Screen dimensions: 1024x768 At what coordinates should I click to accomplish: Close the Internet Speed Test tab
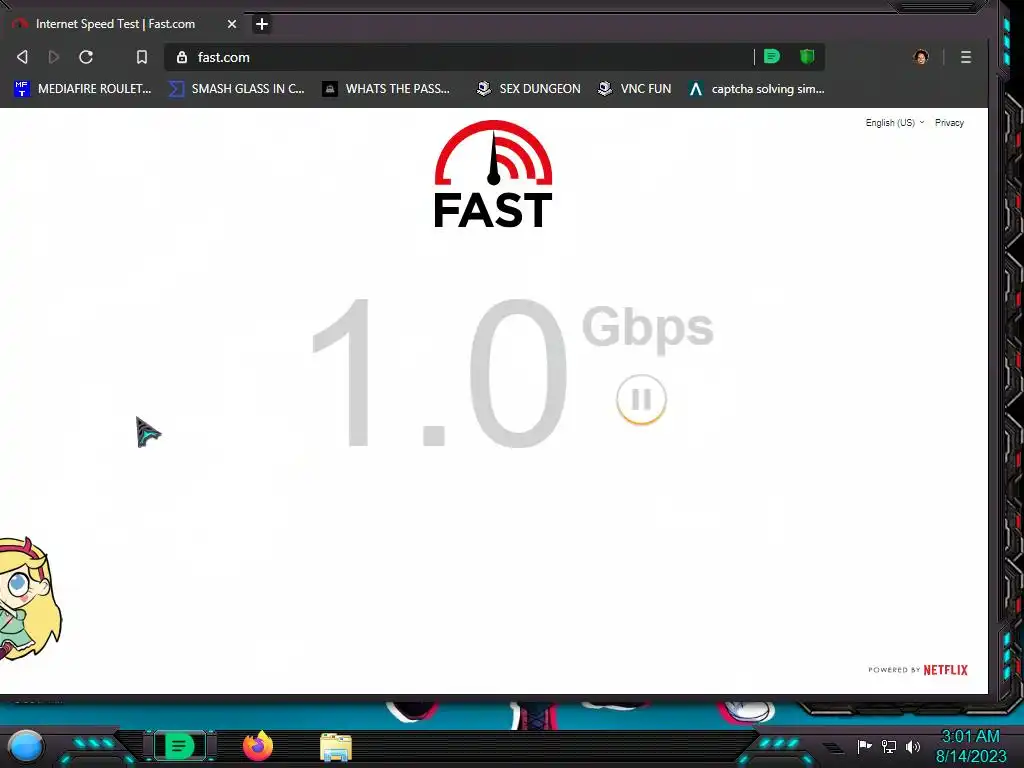[232, 24]
